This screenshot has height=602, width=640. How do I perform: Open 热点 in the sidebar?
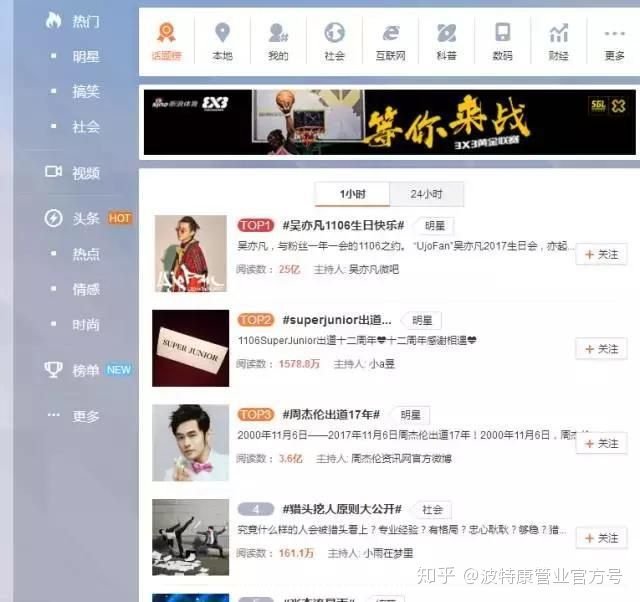pos(86,254)
